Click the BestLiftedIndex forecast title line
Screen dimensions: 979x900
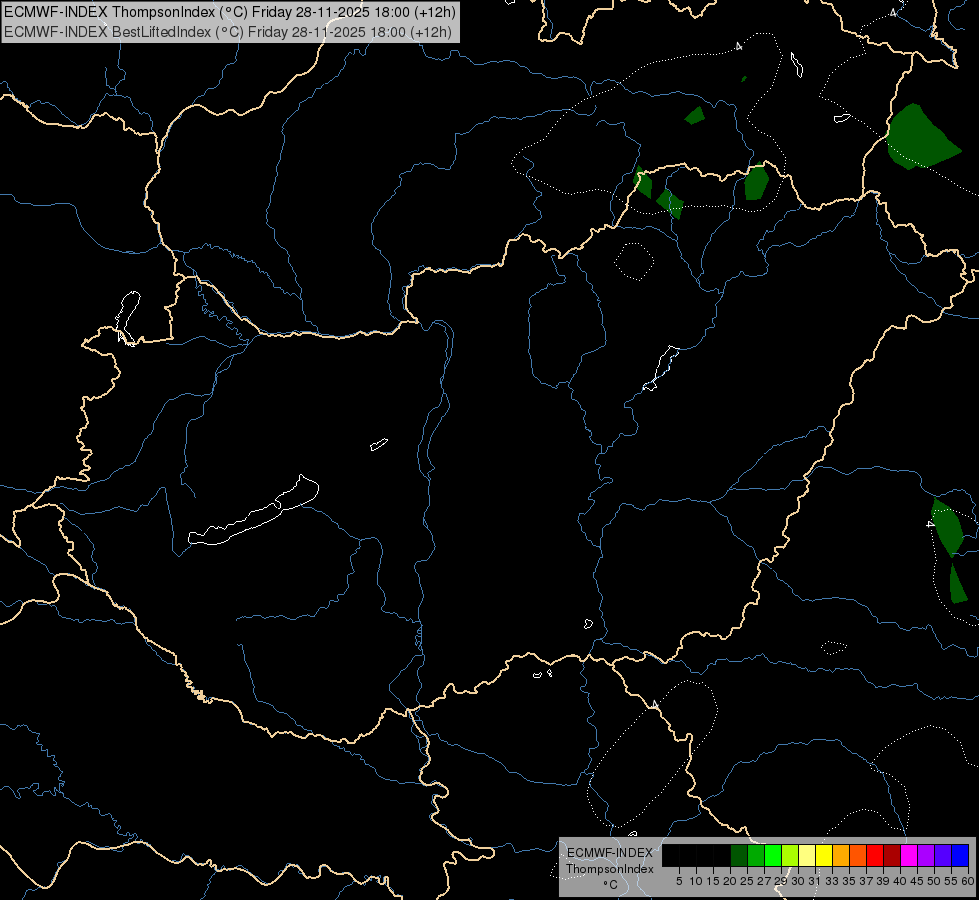coord(228,32)
